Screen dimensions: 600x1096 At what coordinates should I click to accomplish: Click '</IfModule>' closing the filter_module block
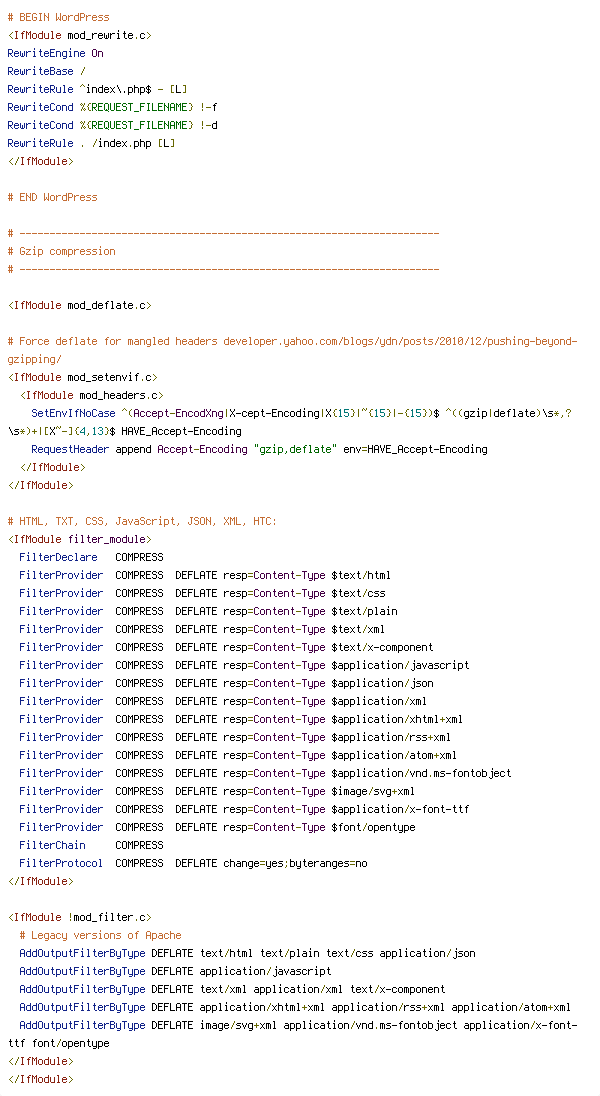coord(41,881)
